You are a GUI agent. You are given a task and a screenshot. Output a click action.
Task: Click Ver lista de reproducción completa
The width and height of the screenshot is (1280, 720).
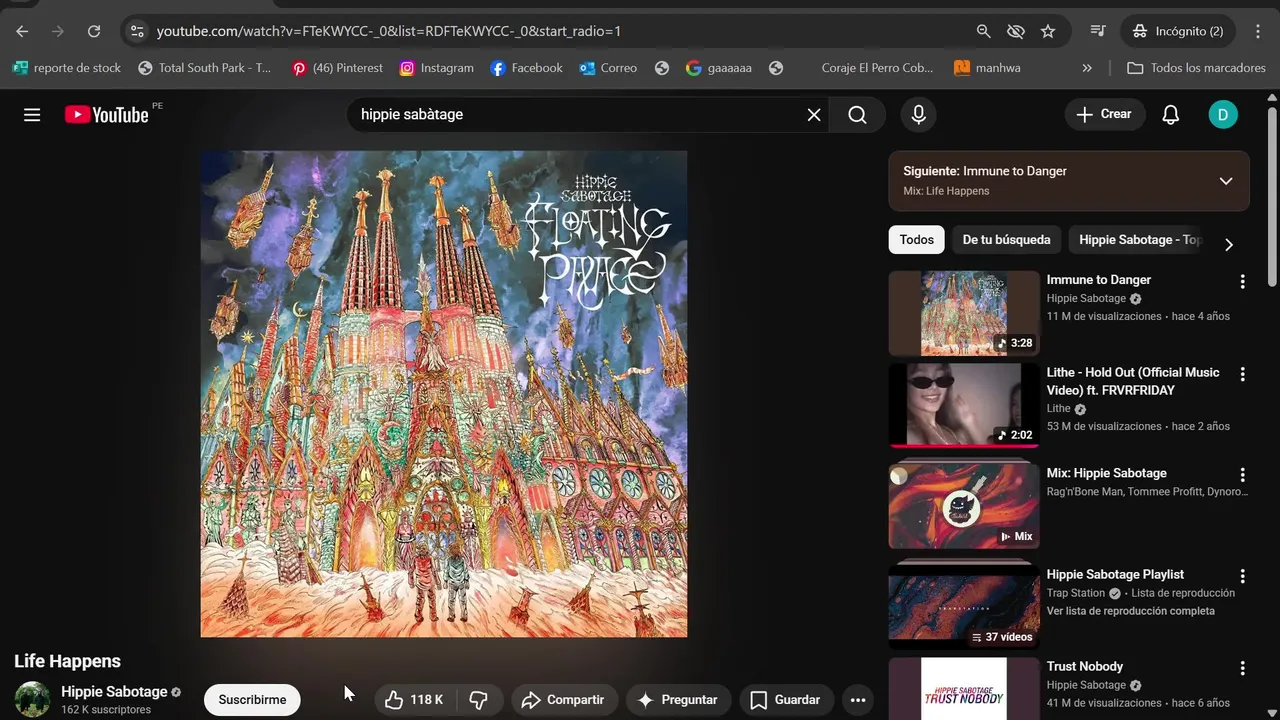(x=1130, y=611)
